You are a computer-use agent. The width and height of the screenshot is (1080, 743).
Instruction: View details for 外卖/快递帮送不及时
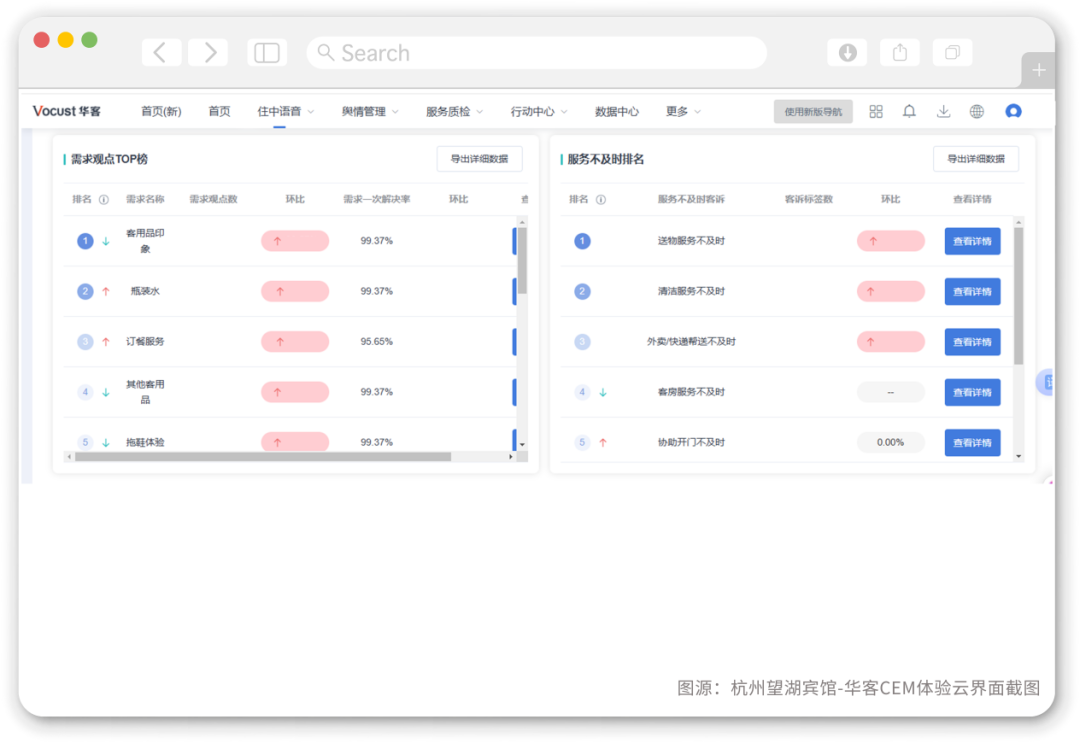point(972,342)
